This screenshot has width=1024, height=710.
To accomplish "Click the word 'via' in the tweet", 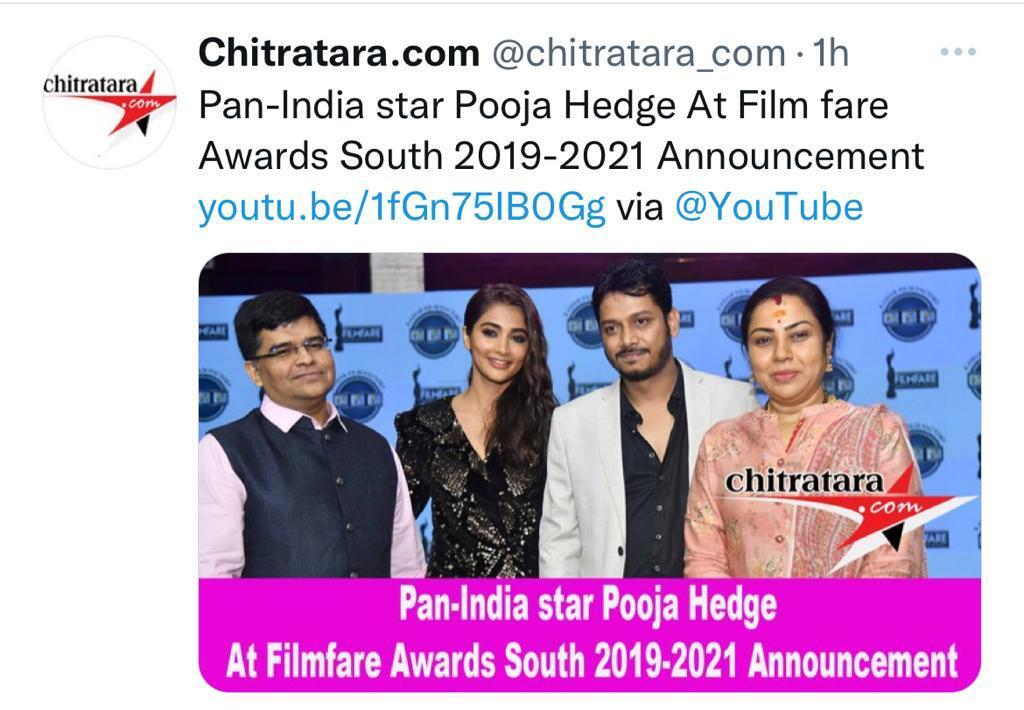I will coord(640,208).
